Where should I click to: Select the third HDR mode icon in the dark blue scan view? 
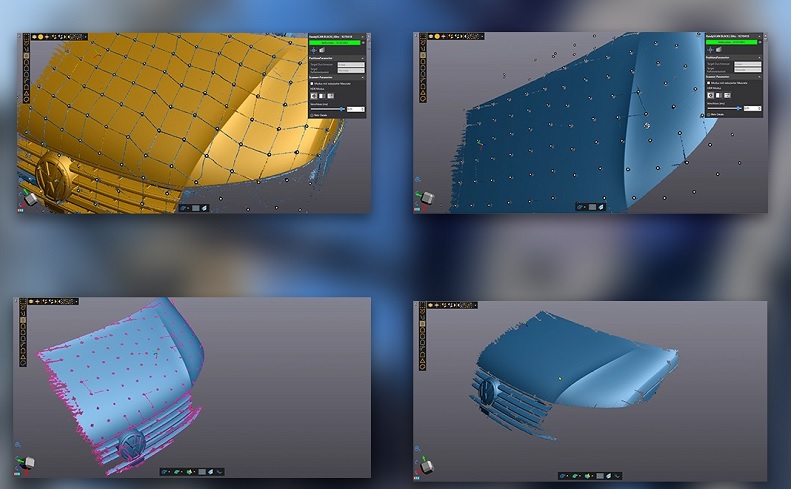click(727, 95)
